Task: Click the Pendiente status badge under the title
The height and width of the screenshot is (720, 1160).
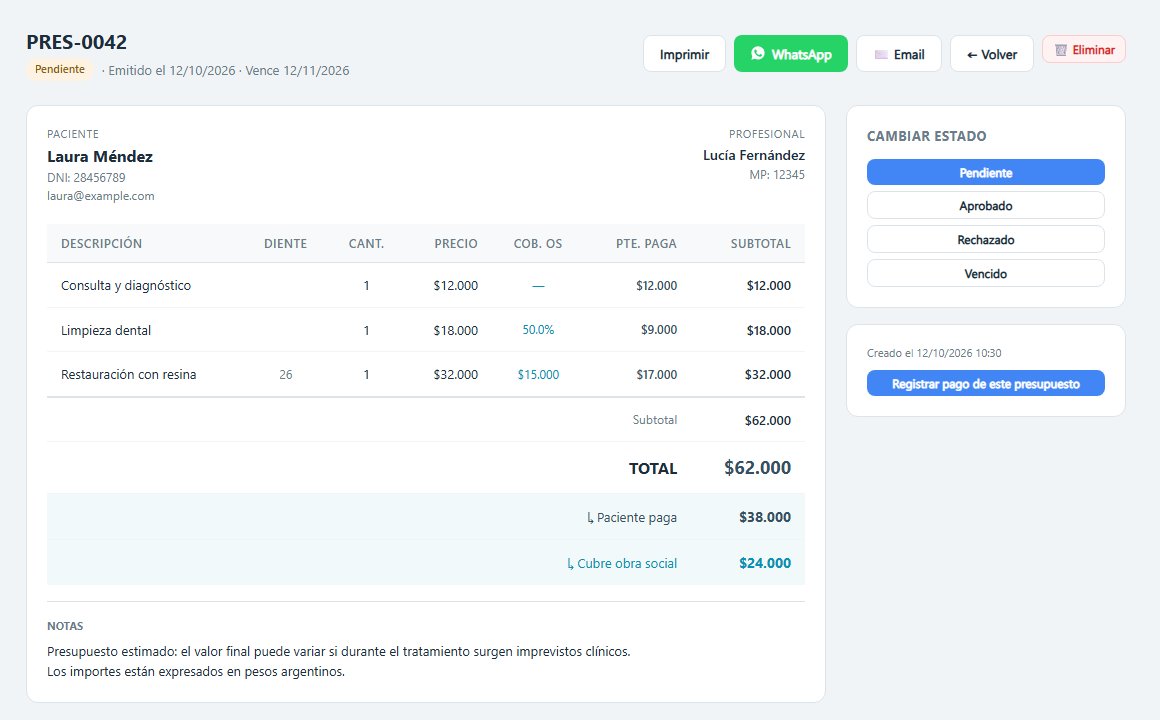Action: coord(60,70)
